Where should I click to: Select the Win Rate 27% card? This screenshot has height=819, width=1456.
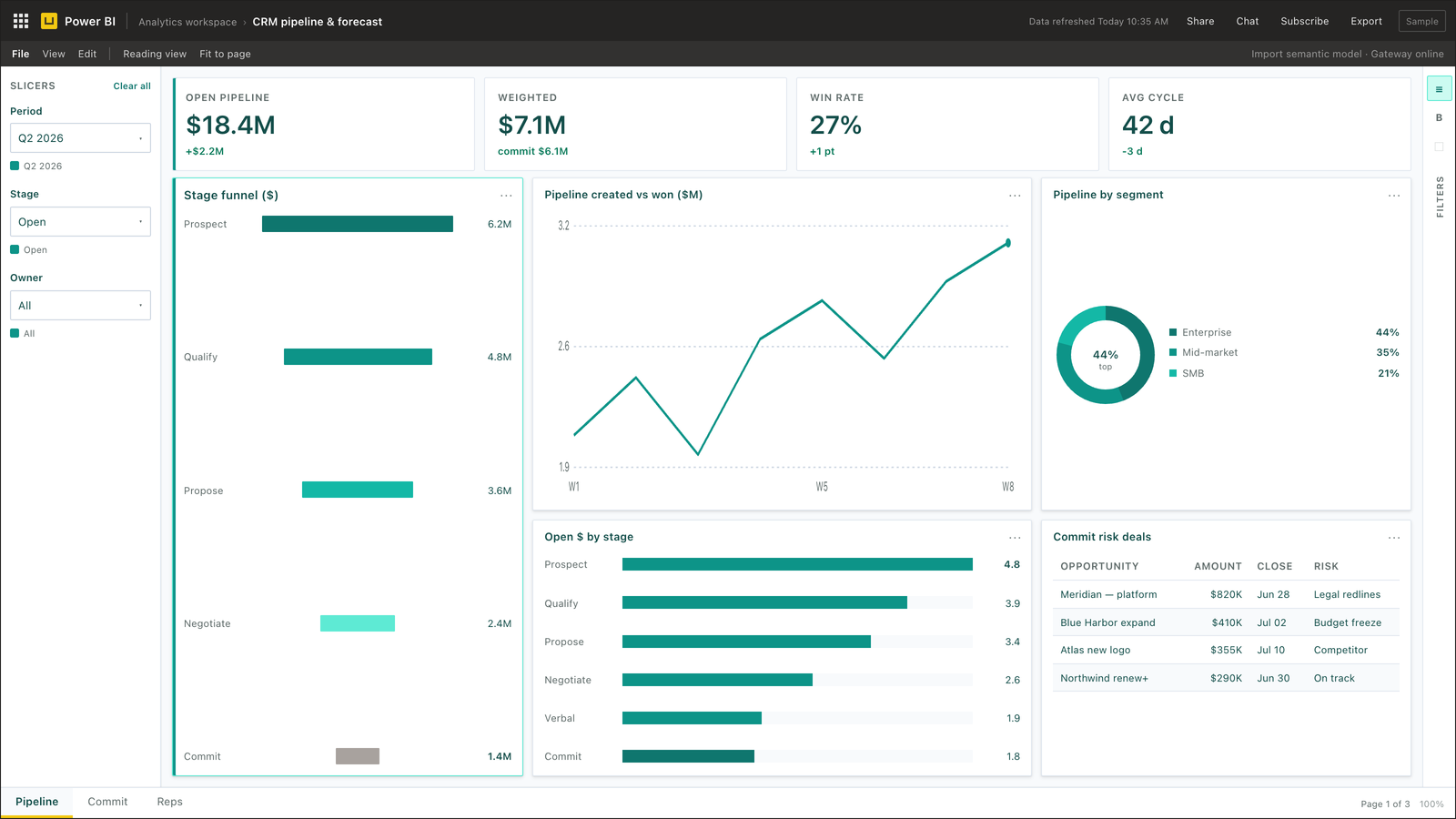pos(947,124)
